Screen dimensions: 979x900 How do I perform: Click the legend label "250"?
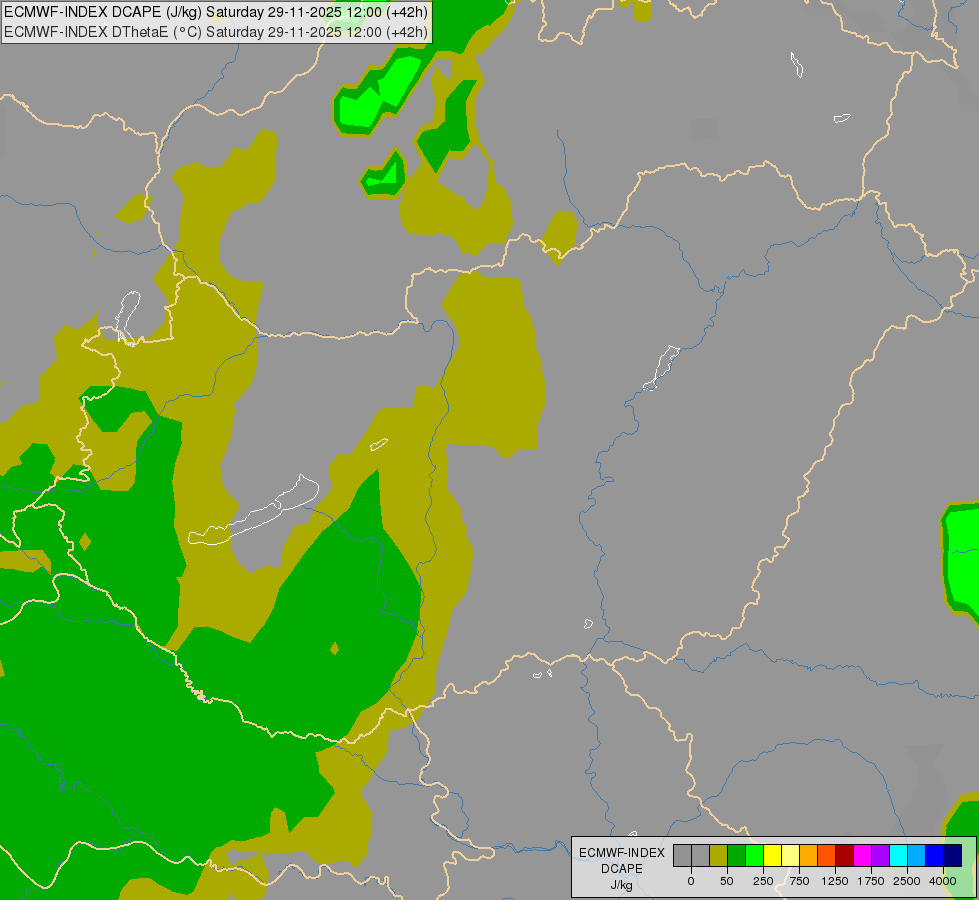coord(763,881)
